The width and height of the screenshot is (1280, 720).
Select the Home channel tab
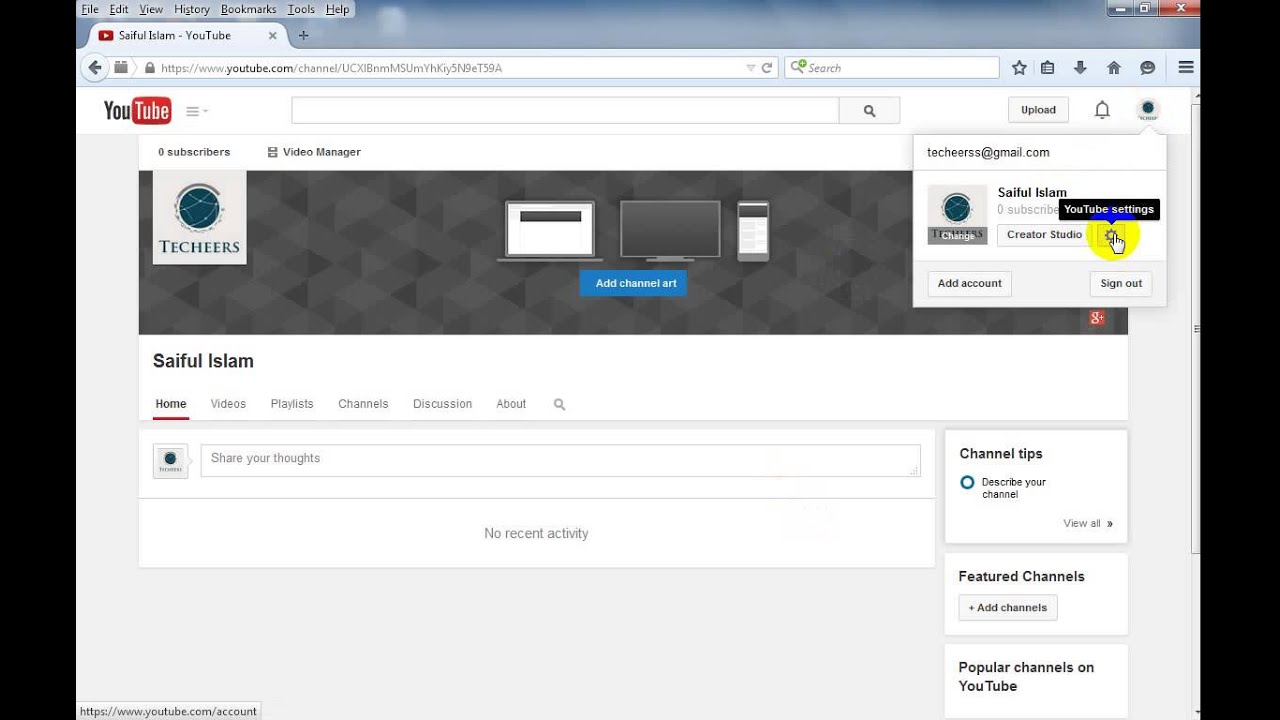click(x=171, y=404)
